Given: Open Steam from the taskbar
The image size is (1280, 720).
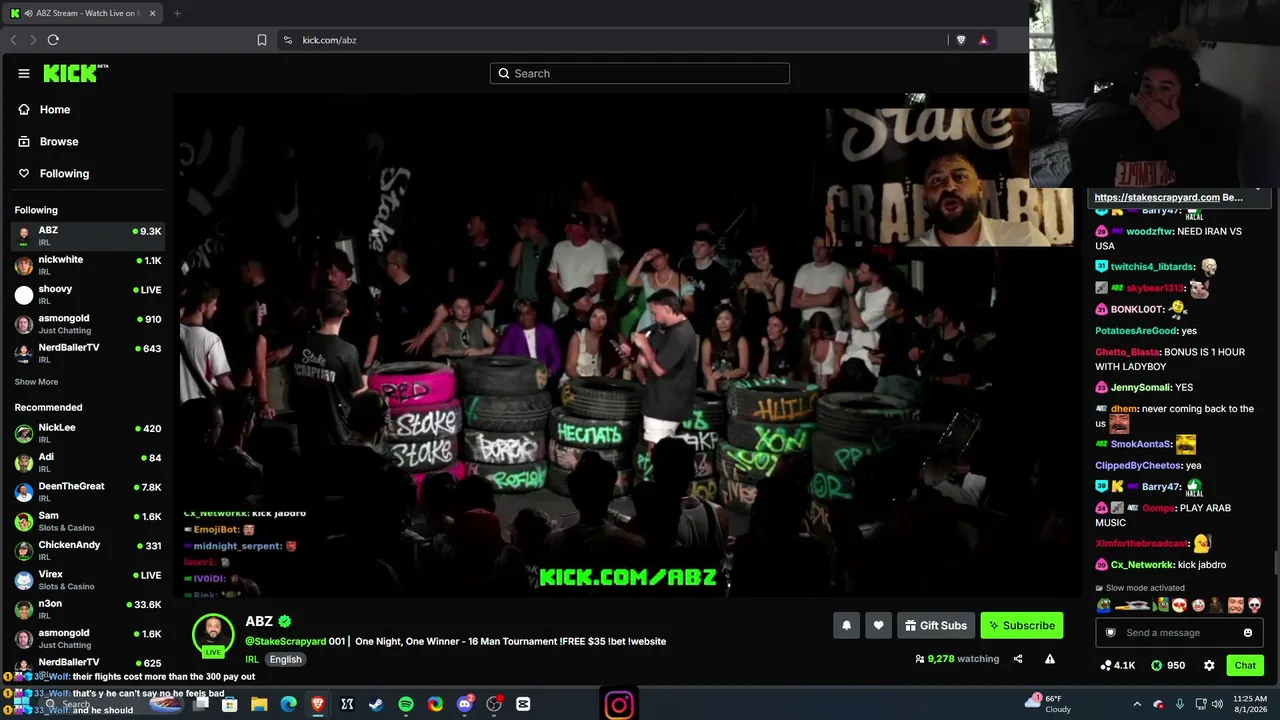Looking at the screenshot, I should (x=376, y=704).
